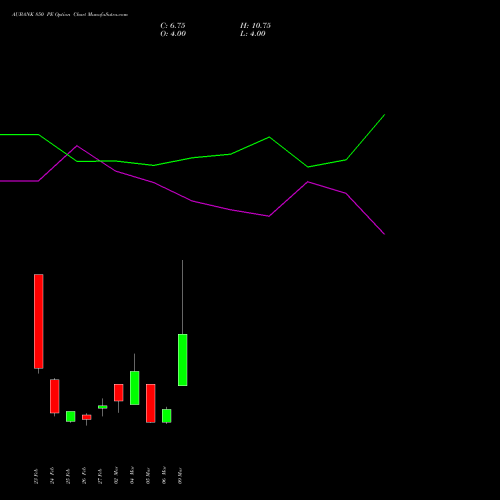Select the close value C: 6.75
500x500 pixels.
click(x=173, y=26)
